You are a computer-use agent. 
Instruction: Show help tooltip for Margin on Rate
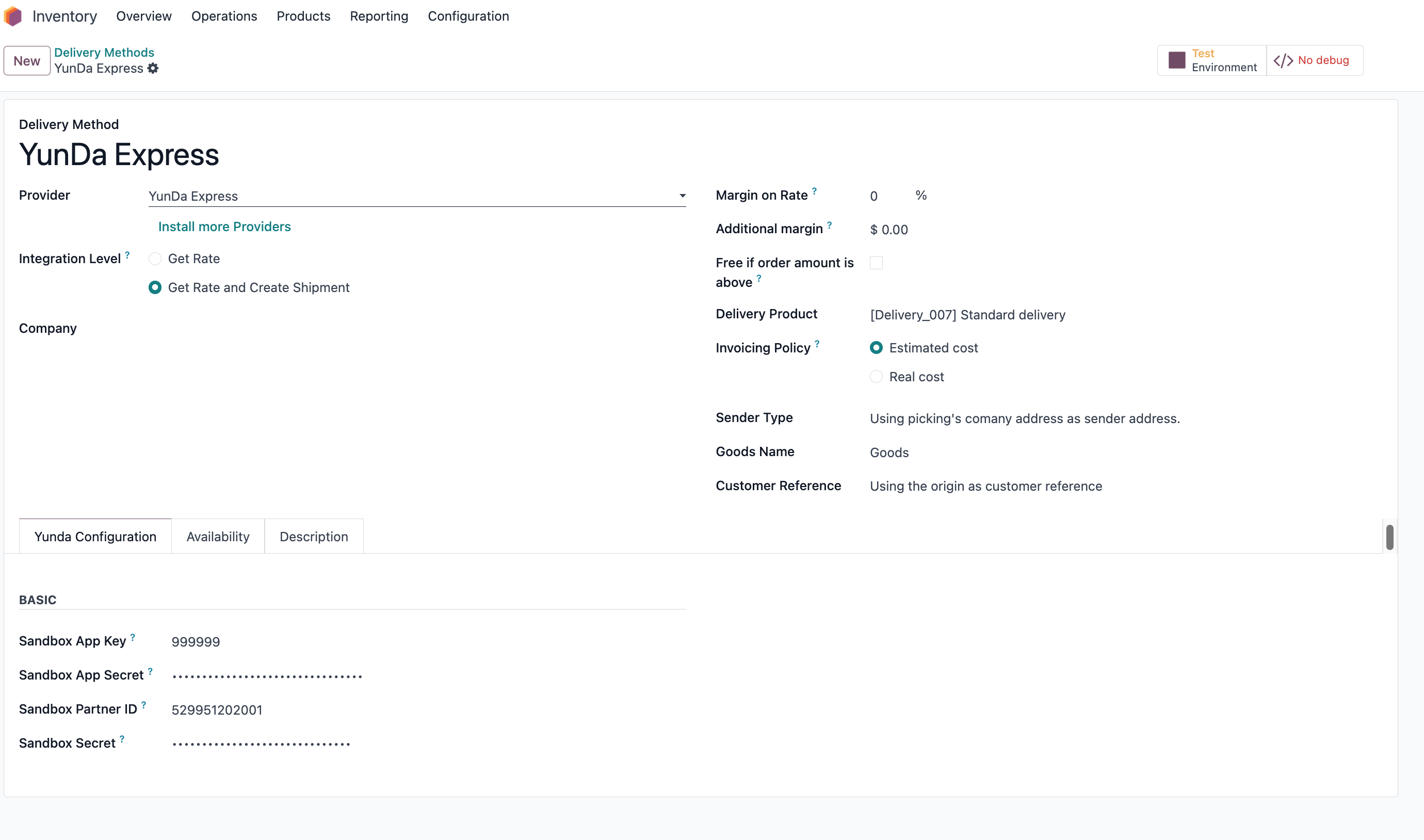(x=814, y=191)
